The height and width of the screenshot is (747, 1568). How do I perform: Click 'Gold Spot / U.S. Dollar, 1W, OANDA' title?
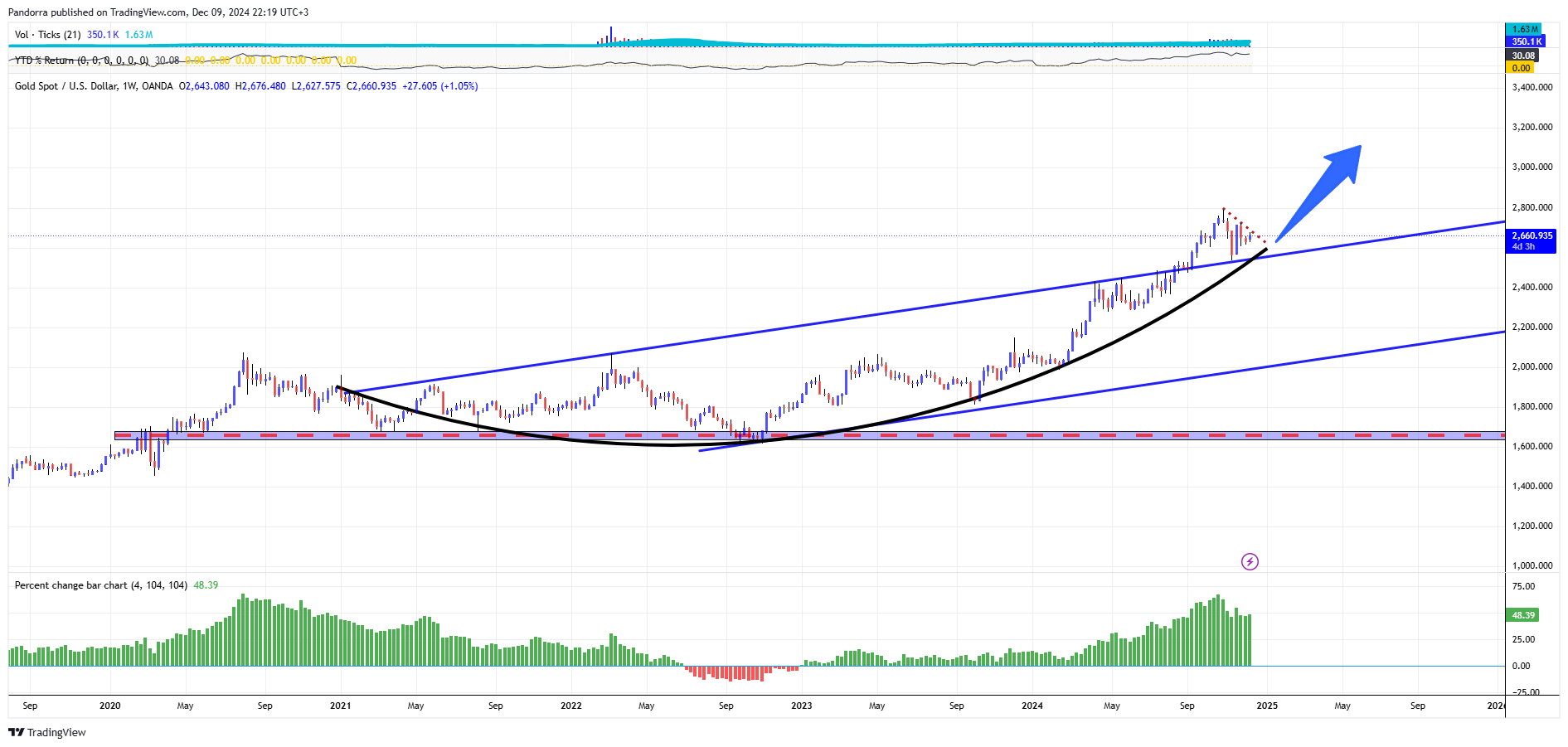(94, 86)
